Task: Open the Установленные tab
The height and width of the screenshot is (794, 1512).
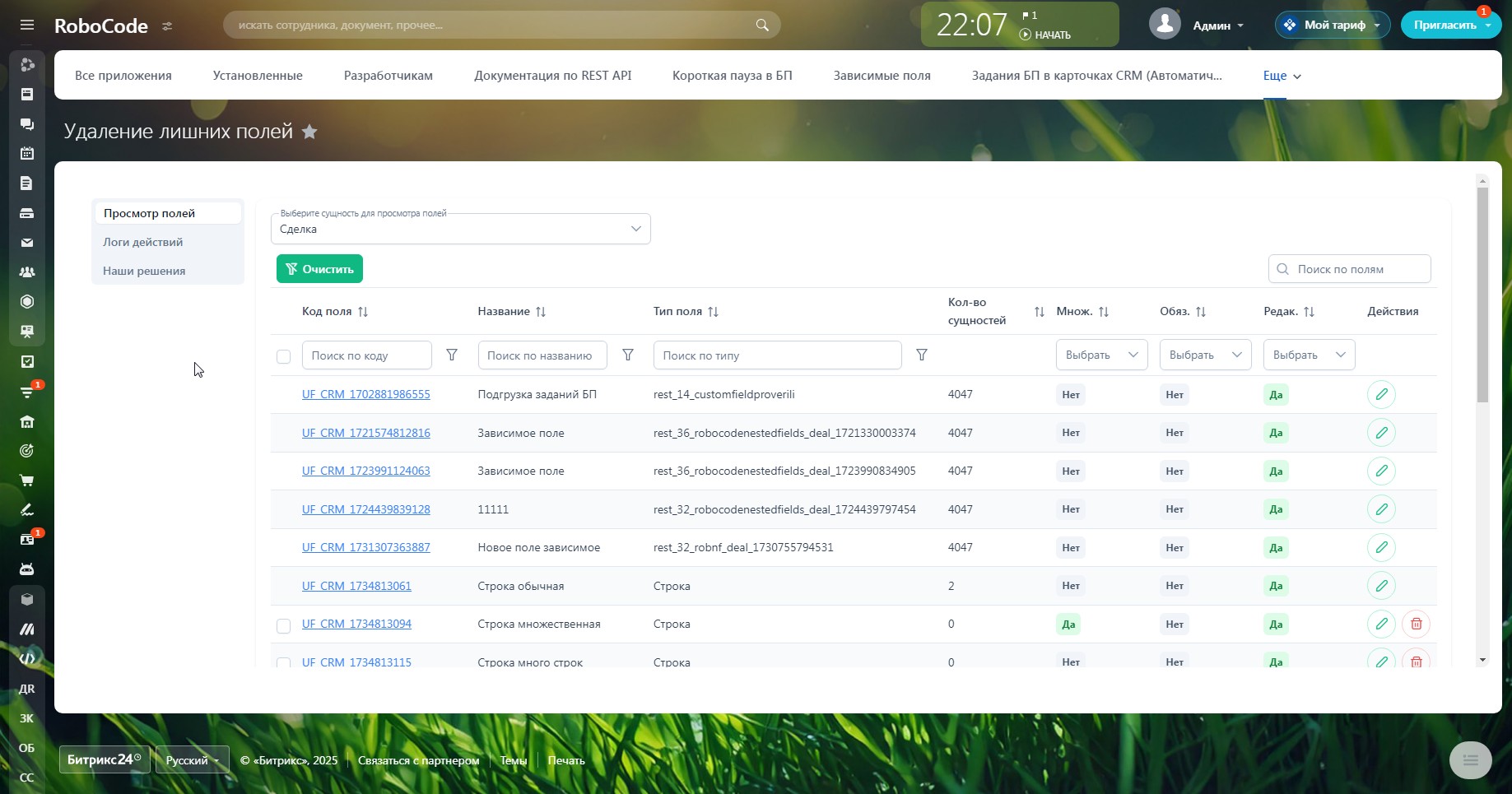Action: tap(258, 76)
